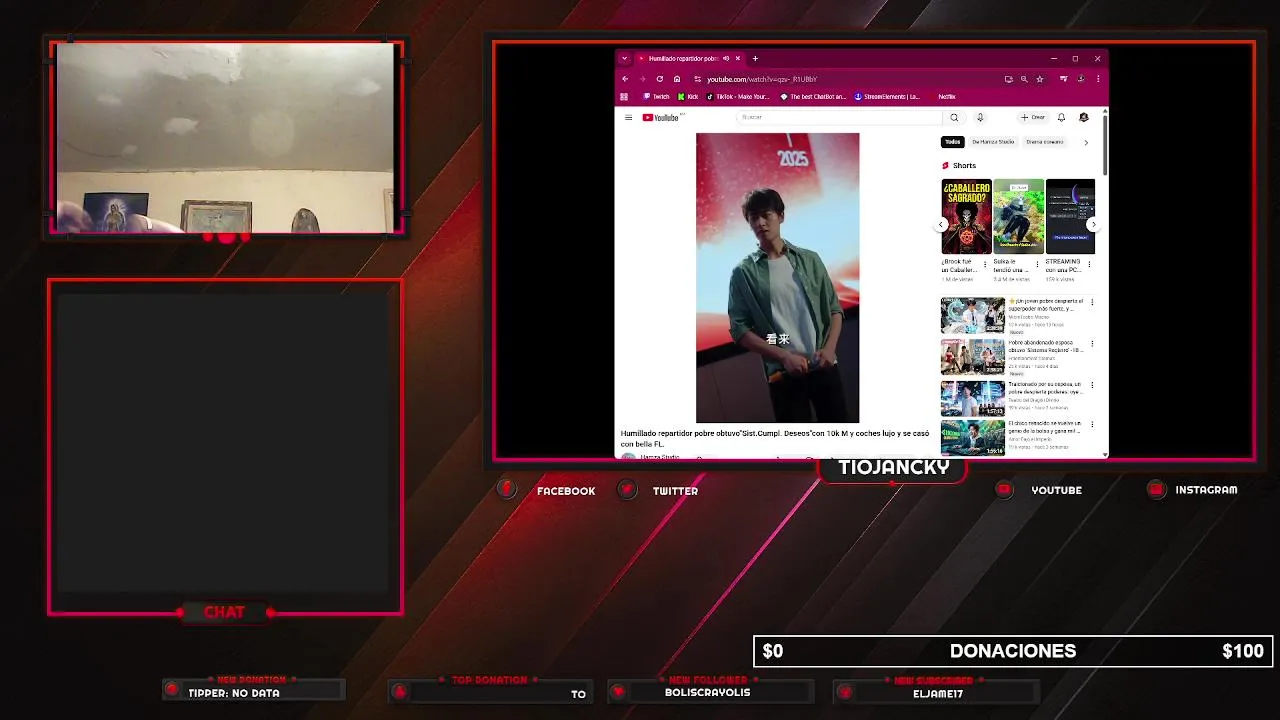The width and height of the screenshot is (1280, 720).
Task: Go back with the browser back arrow
Action: click(625, 79)
